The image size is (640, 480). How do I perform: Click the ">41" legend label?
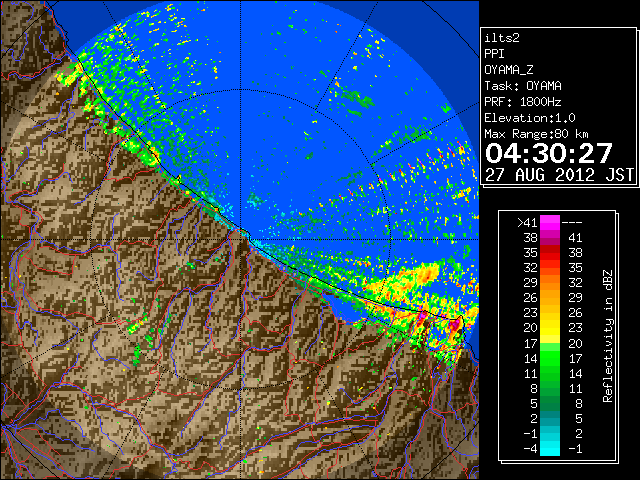[x=527, y=223]
